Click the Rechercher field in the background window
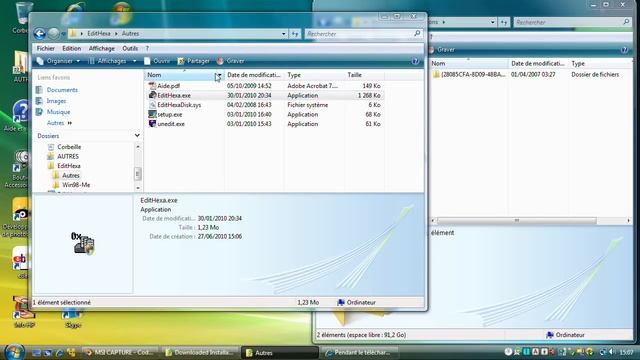Viewport: 640px width, 360px height. [x=567, y=22]
